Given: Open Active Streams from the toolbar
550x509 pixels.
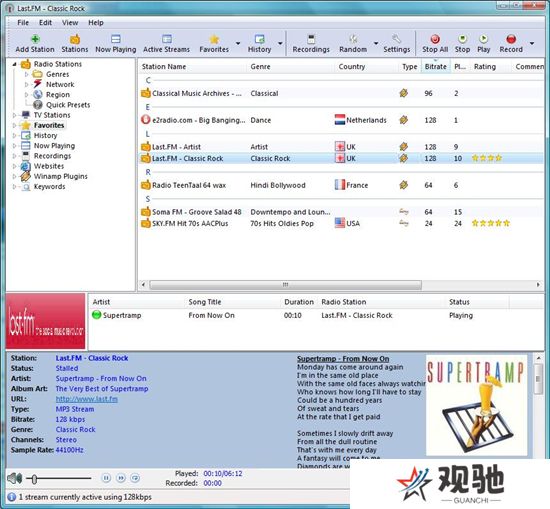Looking at the screenshot, I should [166, 43].
